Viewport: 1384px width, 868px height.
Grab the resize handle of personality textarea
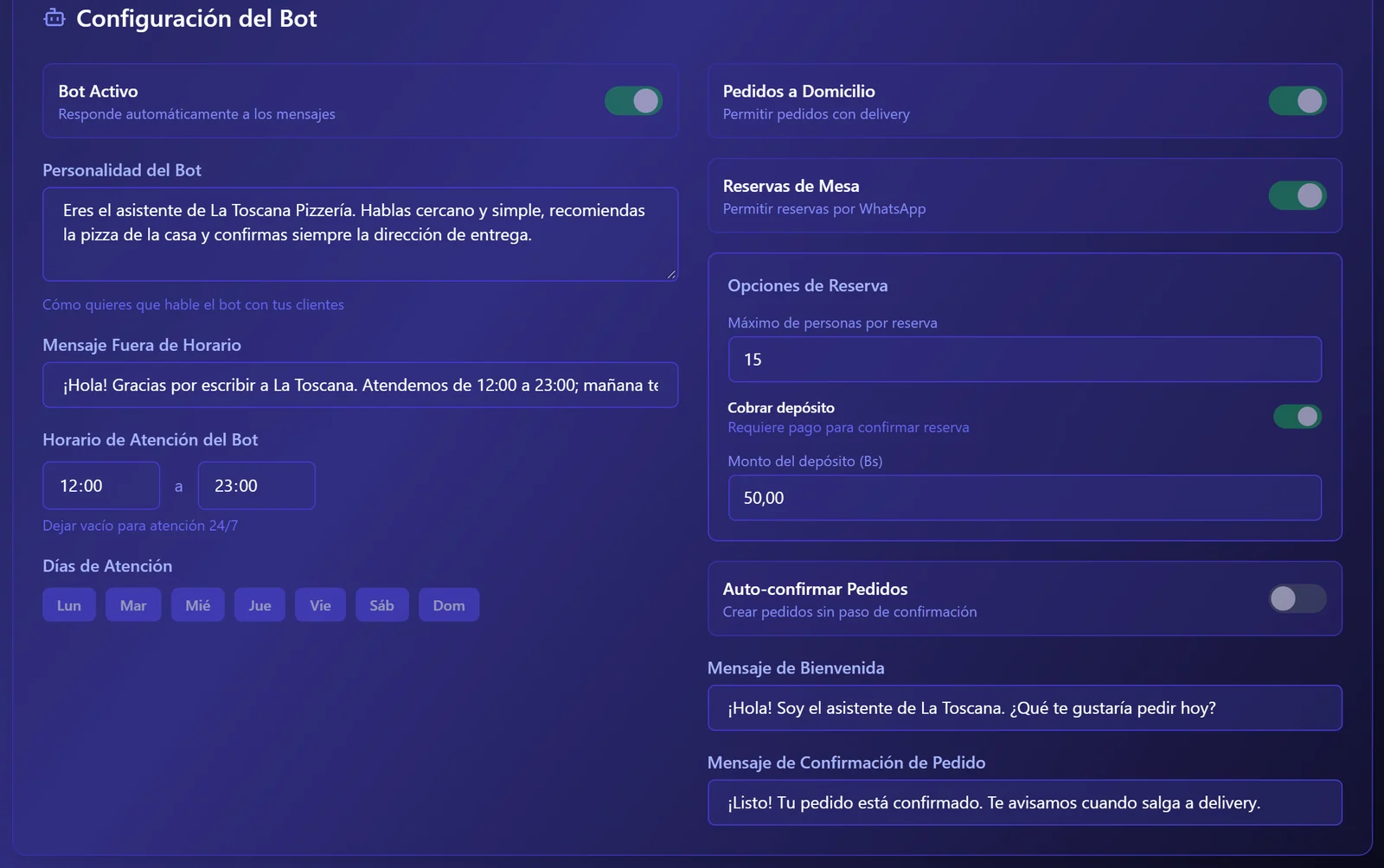(x=671, y=274)
